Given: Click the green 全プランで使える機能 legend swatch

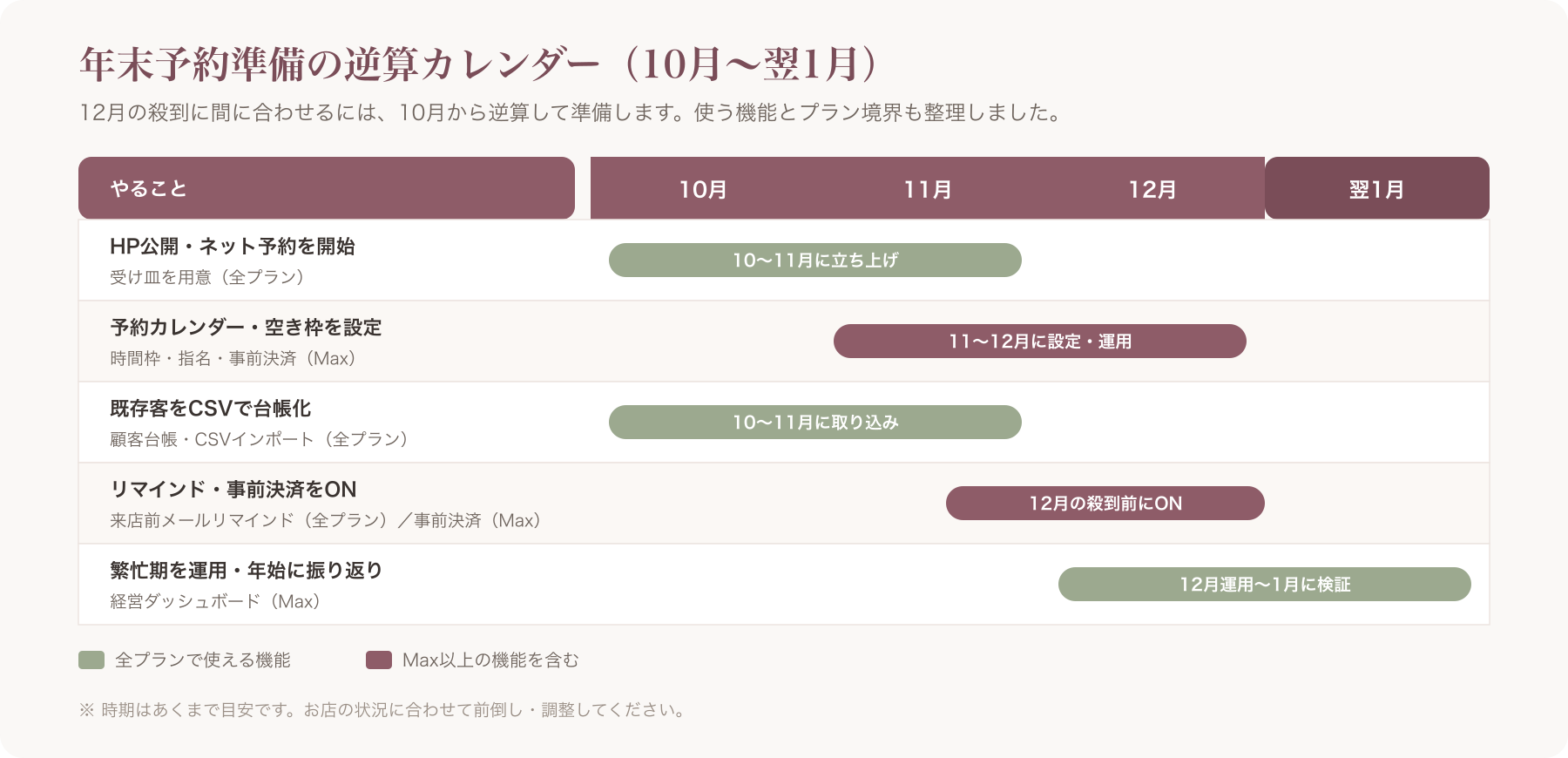Looking at the screenshot, I should tap(91, 660).
